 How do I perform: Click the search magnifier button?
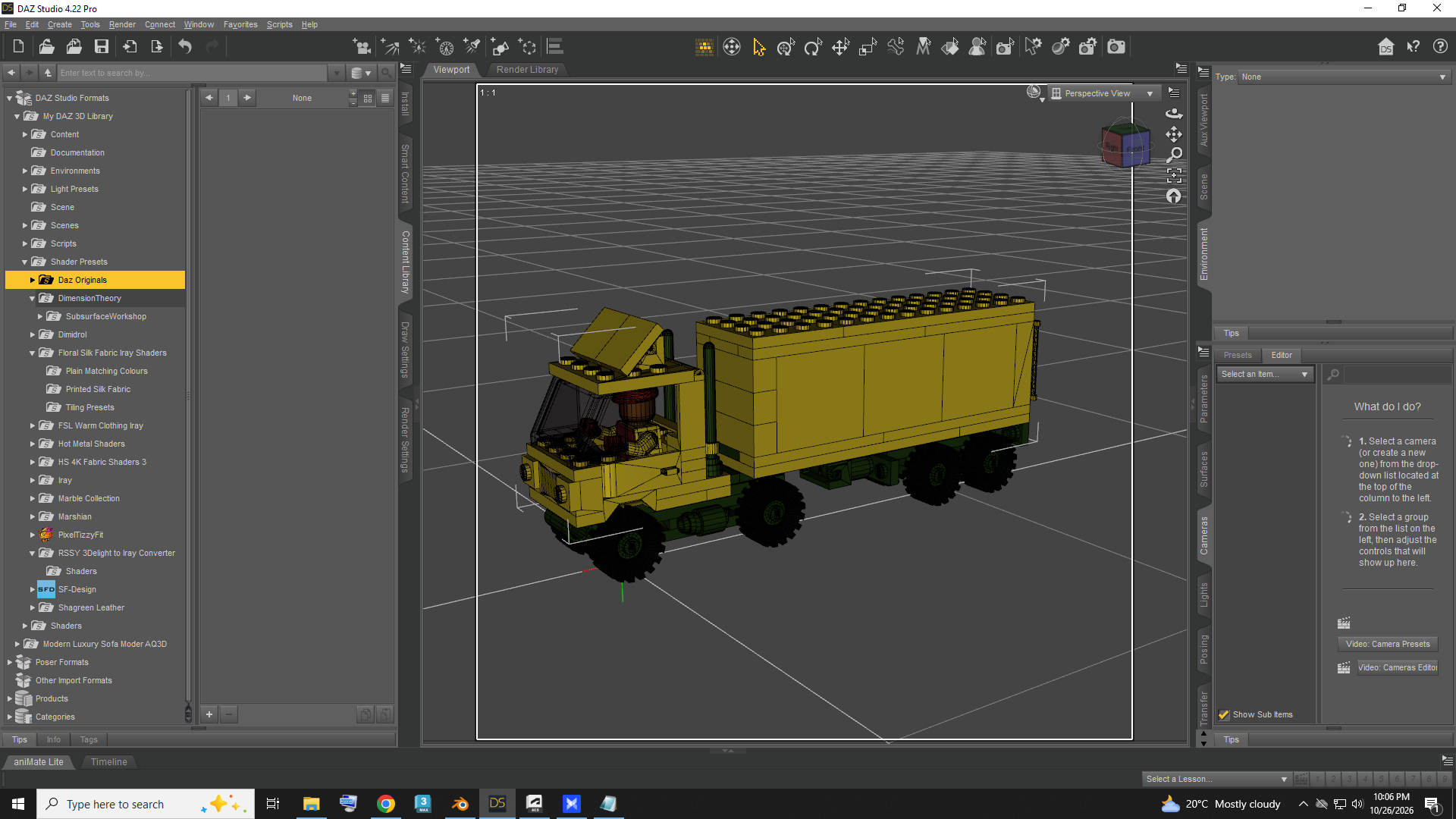point(386,73)
